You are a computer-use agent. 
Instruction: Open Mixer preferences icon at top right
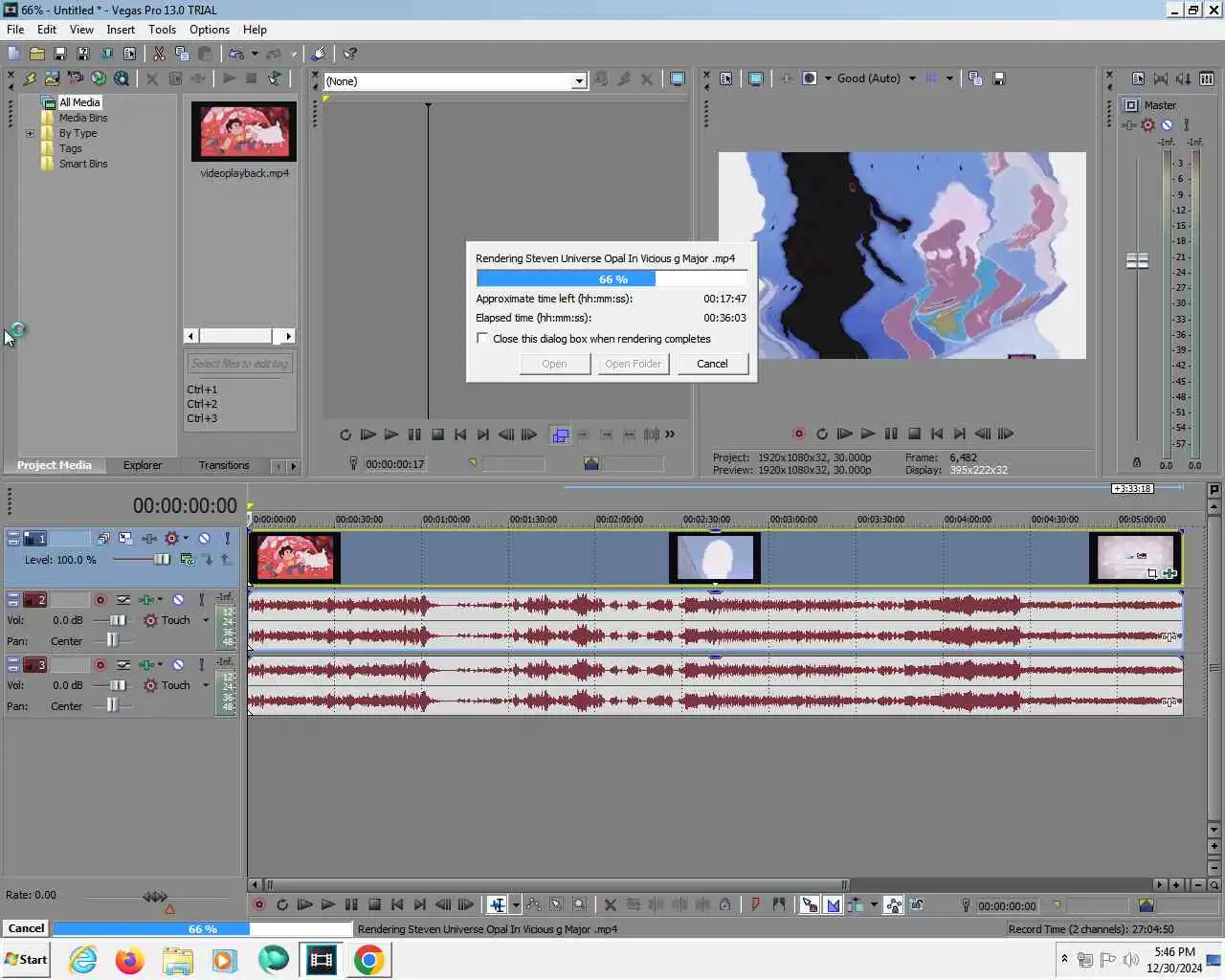(x=1138, y=78)
